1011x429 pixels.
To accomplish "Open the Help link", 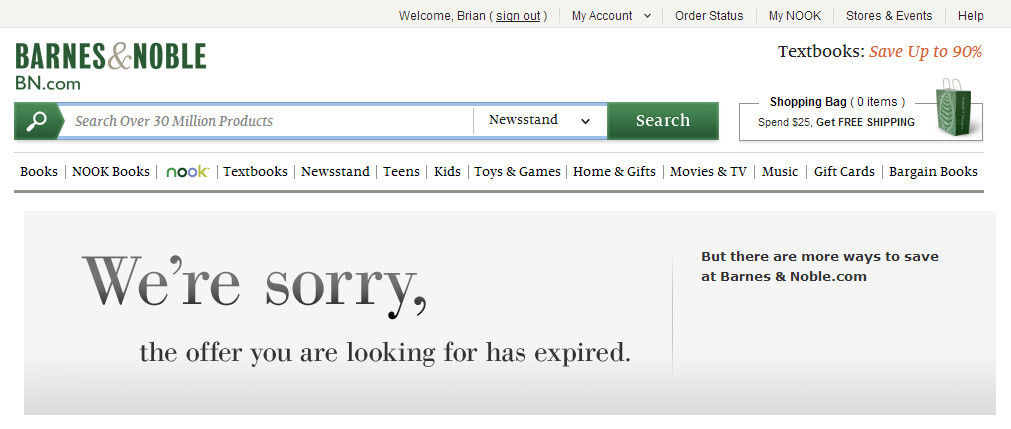I will pyautogui.click(x=970, y=16).
